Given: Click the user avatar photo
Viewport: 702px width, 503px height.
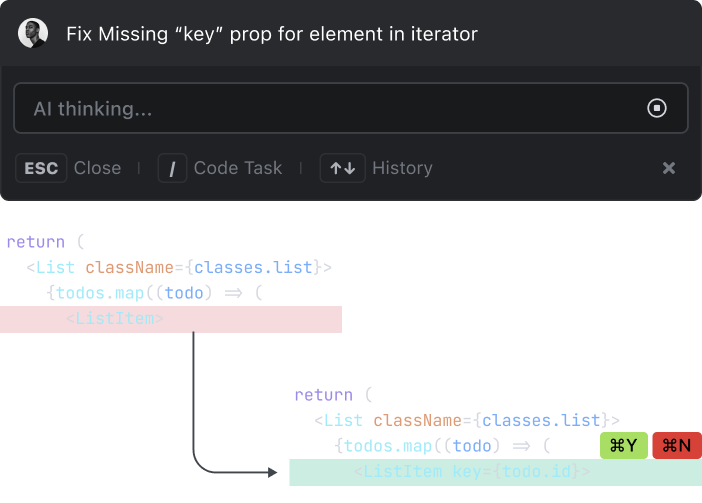Looking at the screenshot, I should tap(33, 33).
